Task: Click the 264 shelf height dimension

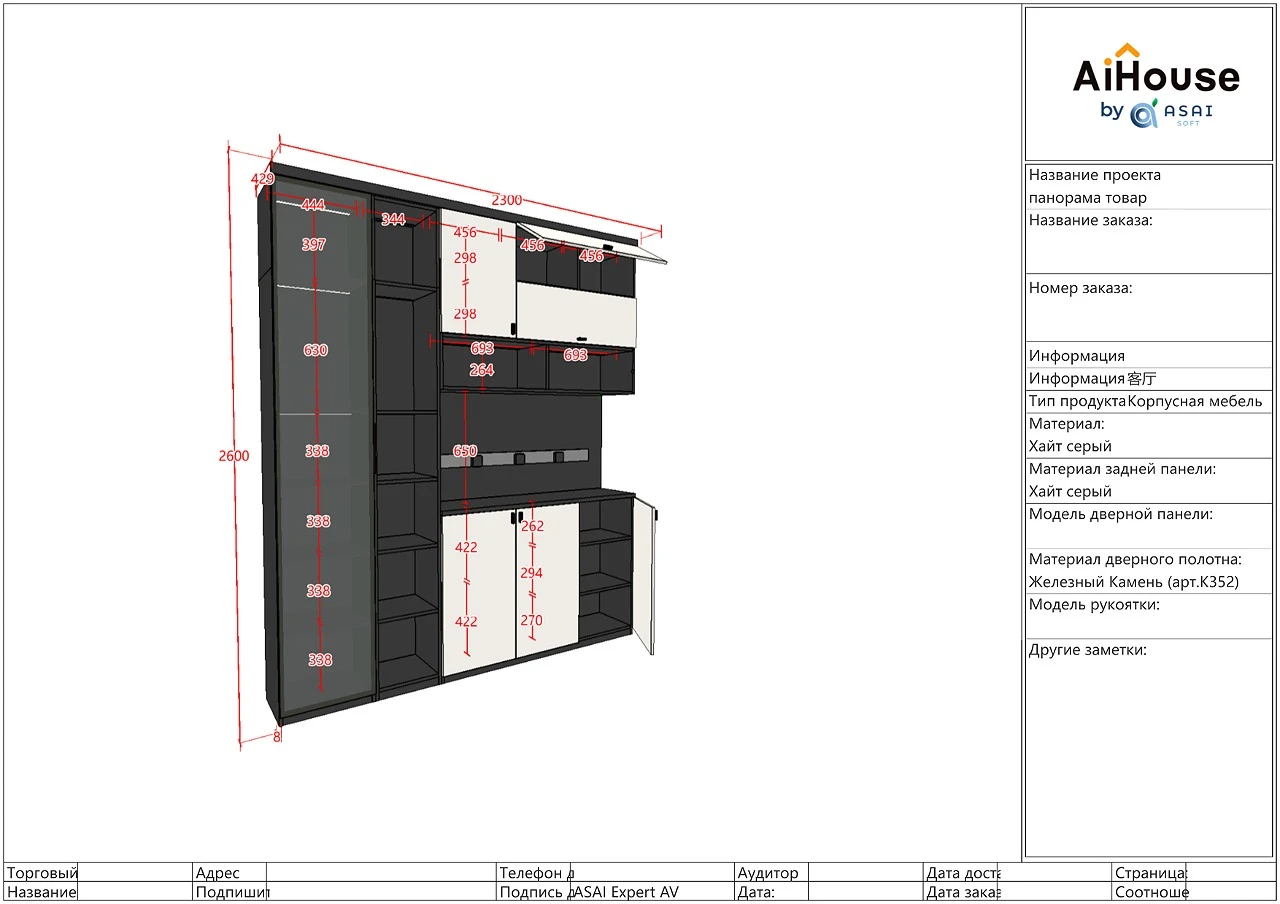Action: click(x=481, y=370)
